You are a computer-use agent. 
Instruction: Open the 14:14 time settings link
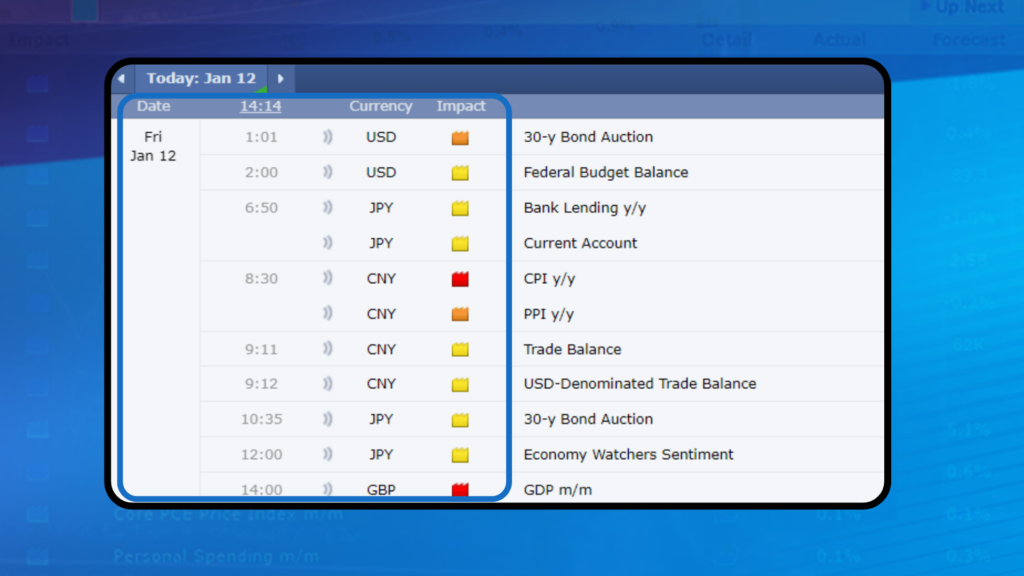pyautogui.click(x=260, y=106)
